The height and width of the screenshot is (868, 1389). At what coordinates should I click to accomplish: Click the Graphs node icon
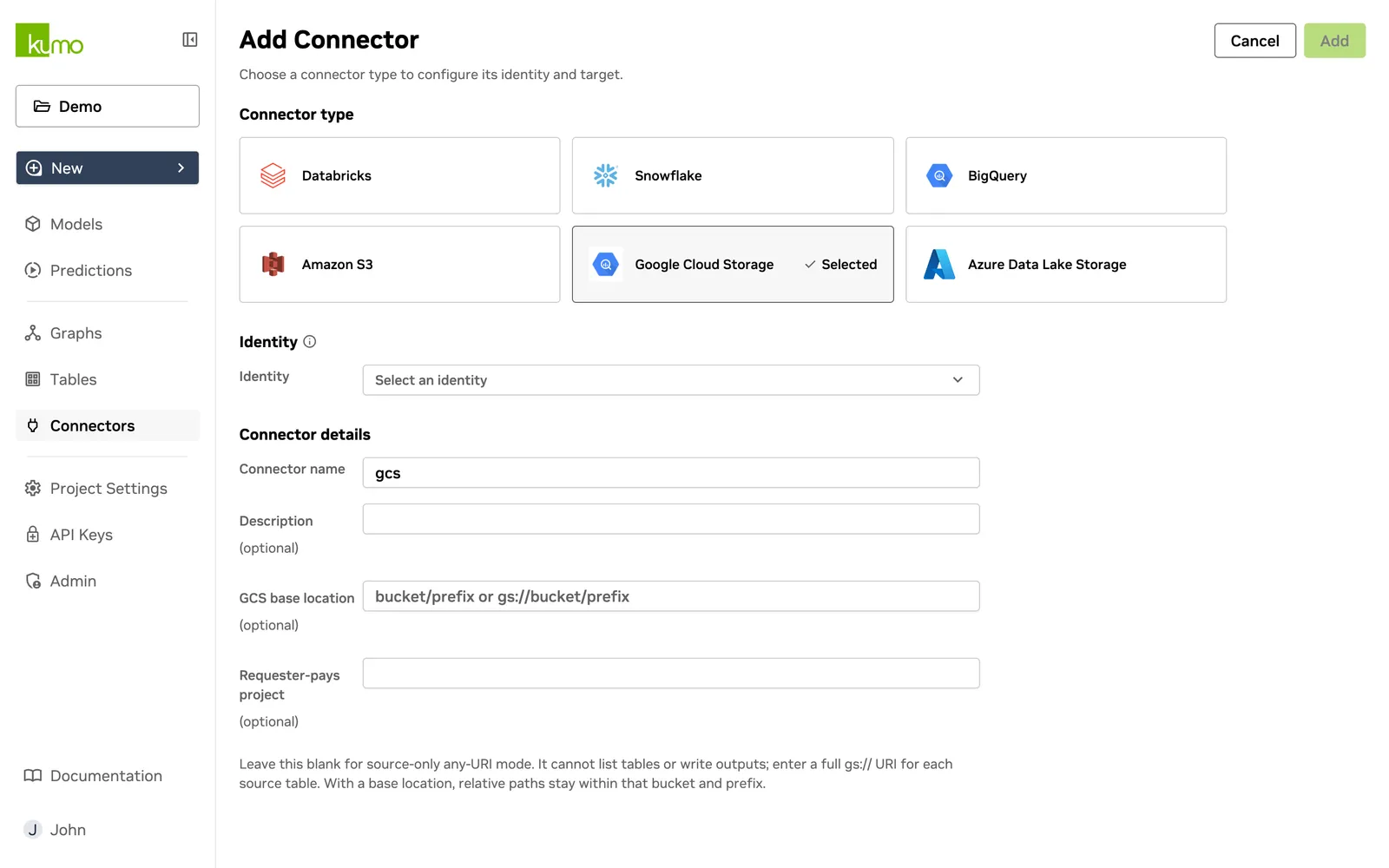tap(33, 333)
